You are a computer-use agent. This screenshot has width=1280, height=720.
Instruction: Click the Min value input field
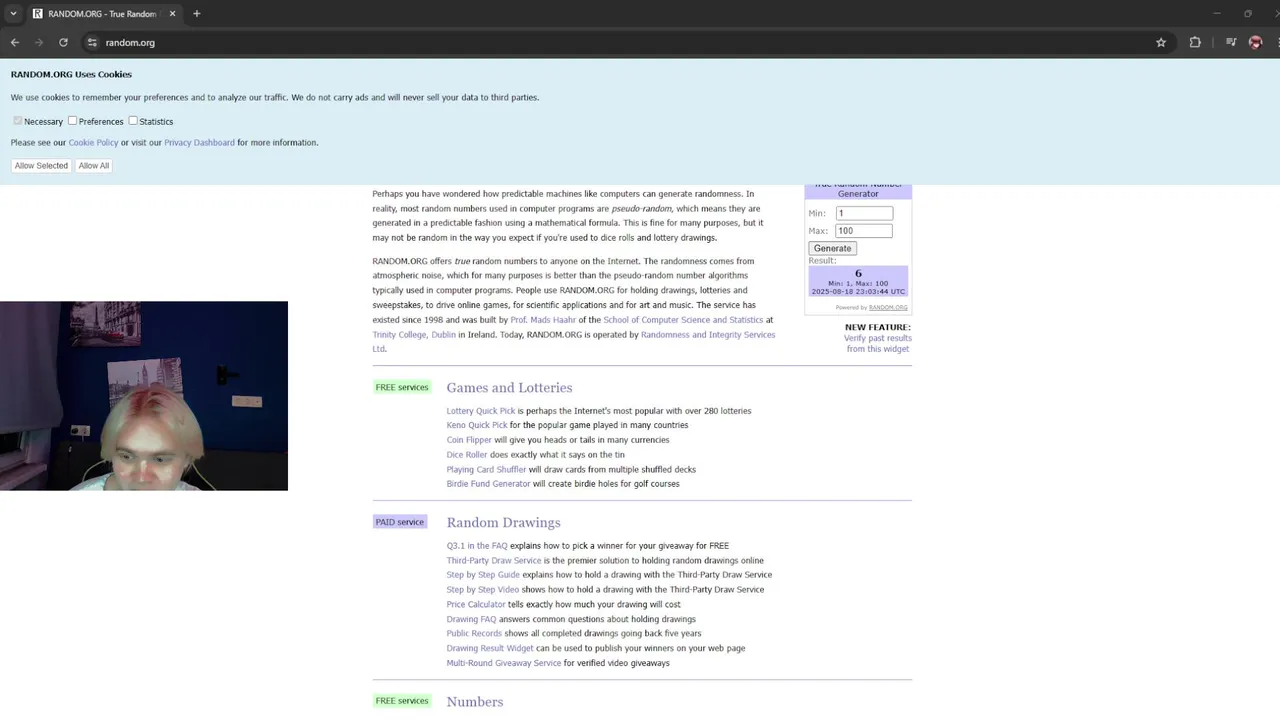coord(864,213)
